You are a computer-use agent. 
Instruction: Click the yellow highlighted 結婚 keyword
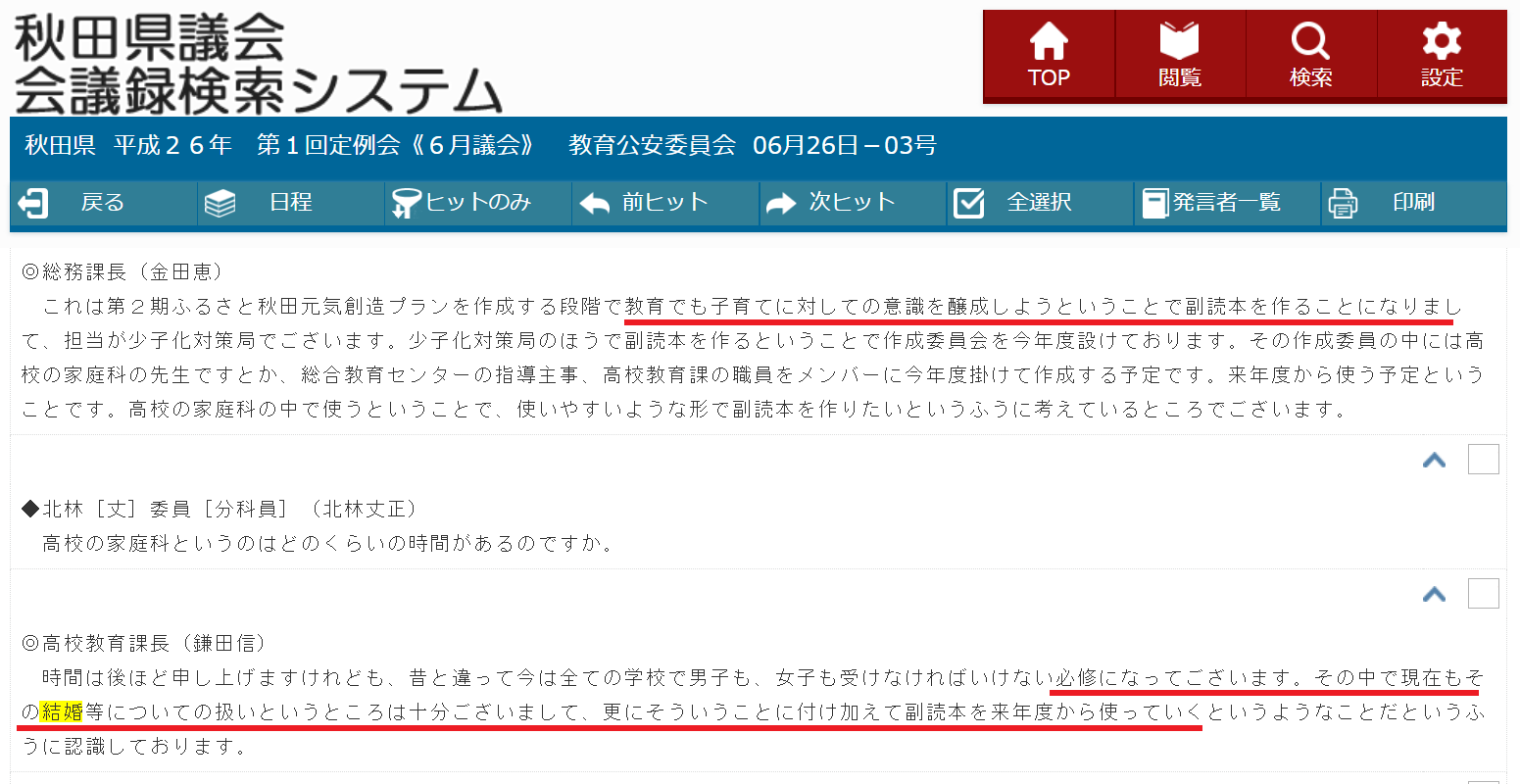[62, 712]
